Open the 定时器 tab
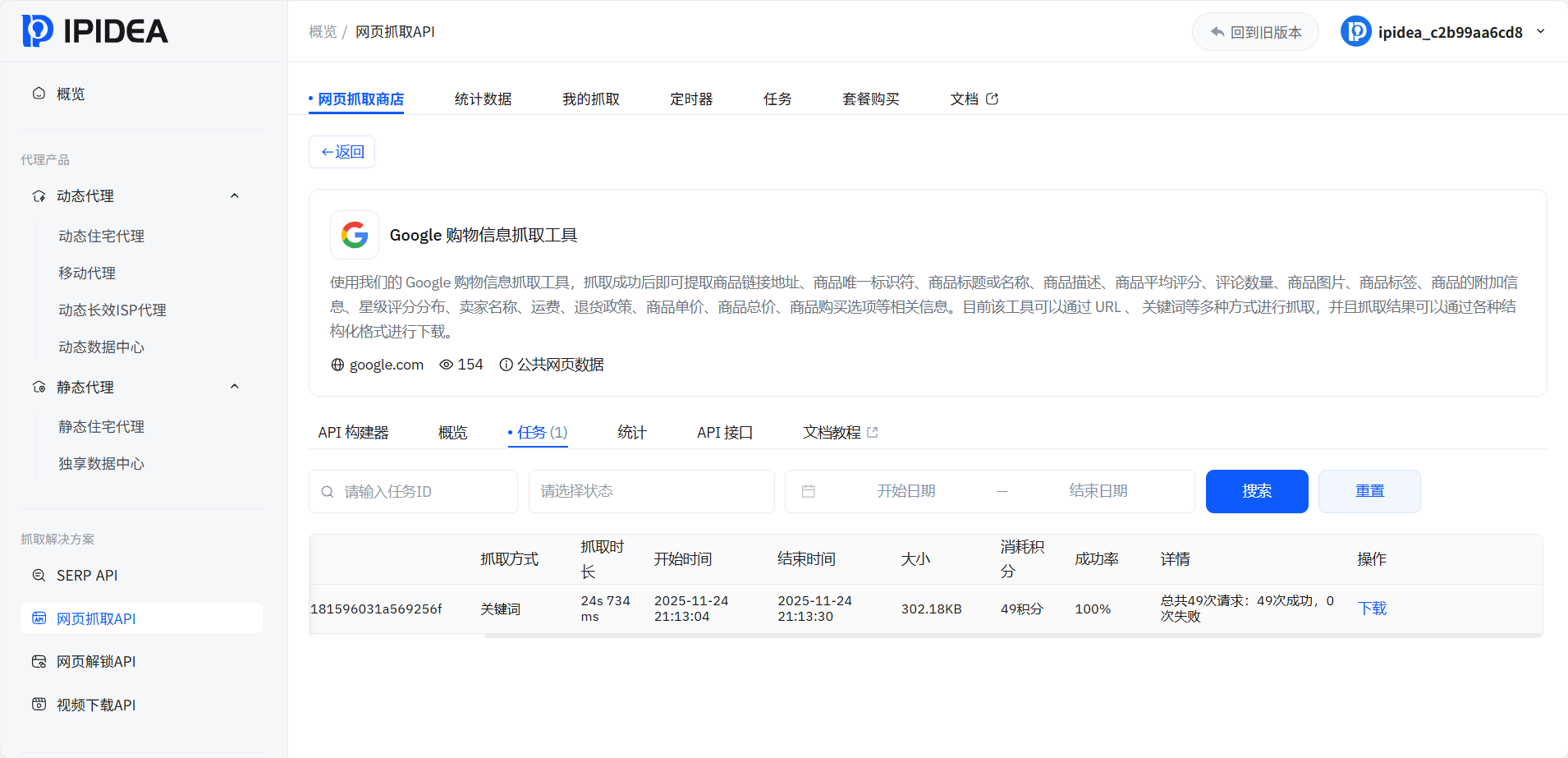The width and height of the screenshot is (1568, 758). [691, 99]
